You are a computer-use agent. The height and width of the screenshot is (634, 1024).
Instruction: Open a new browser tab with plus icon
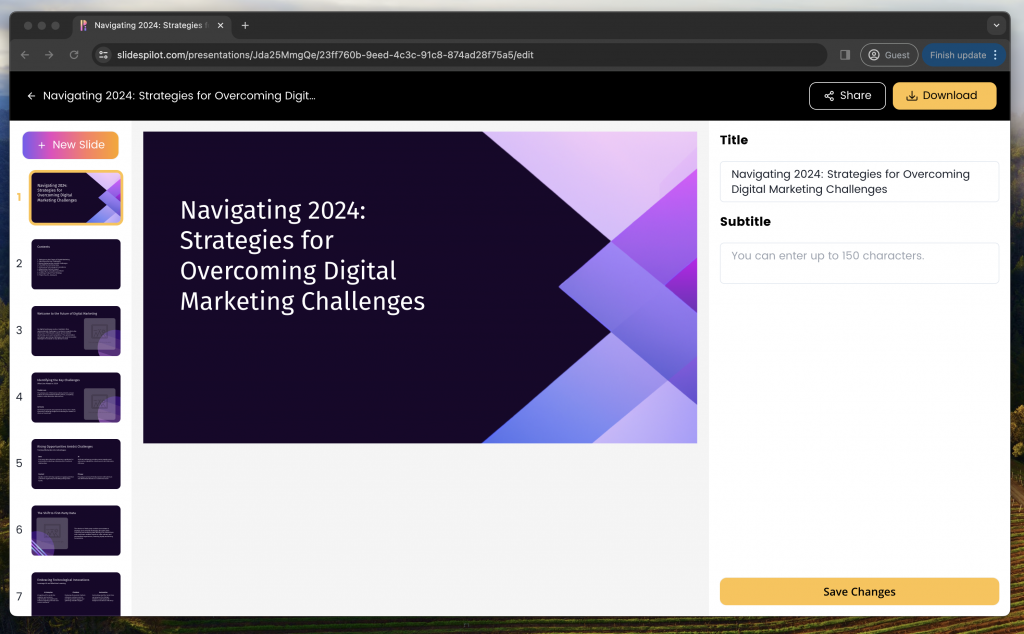tap(245, 26)
